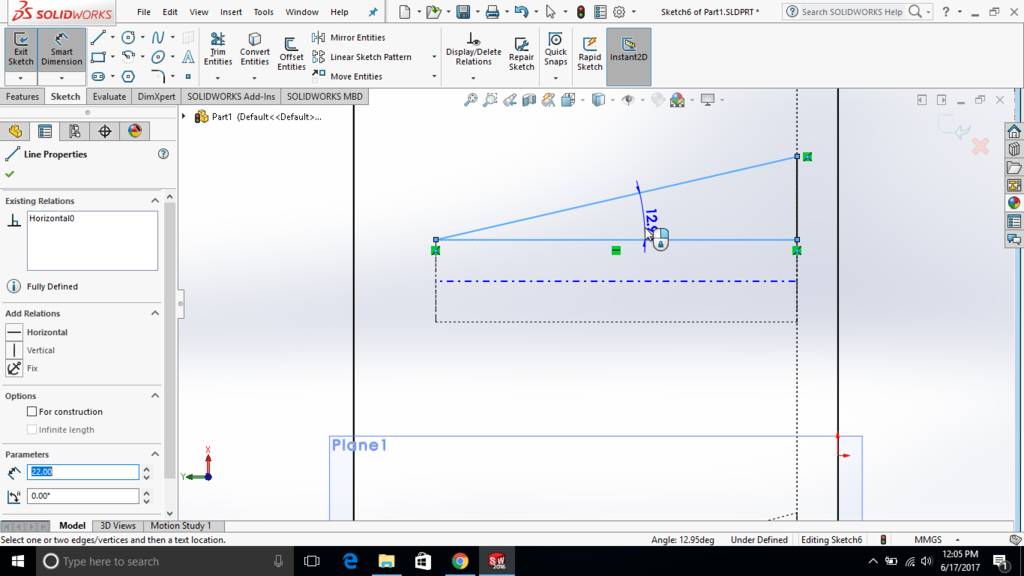Open the SOLIDWORKS Add-Ins tab

pos(231,96)
